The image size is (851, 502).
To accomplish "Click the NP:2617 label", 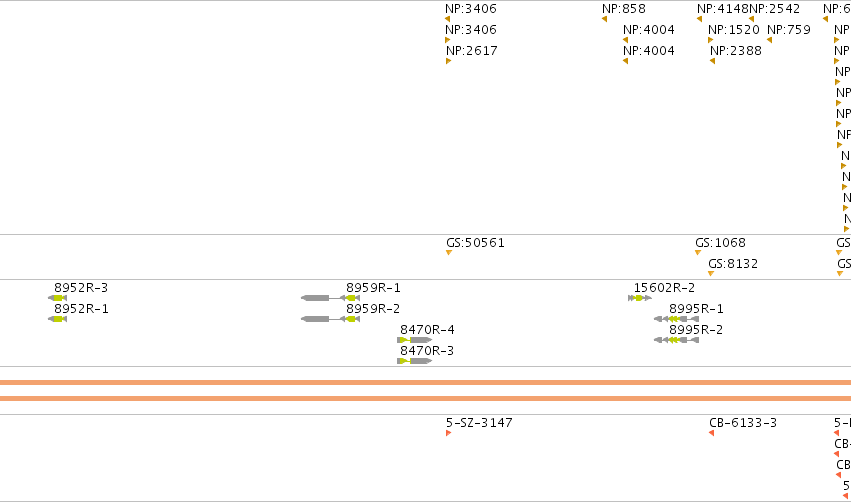I will pyautogui.click(x=472, y=50).
